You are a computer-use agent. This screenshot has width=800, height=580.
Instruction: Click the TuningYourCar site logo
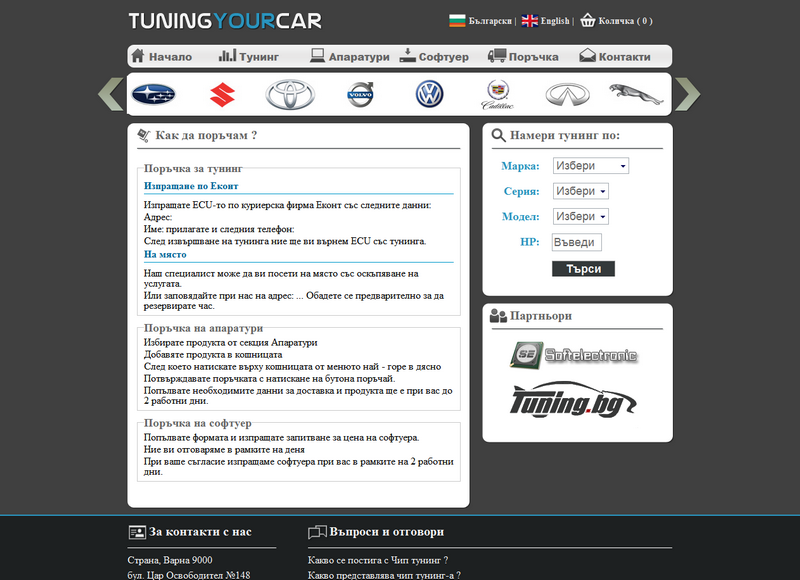(225, 21)
